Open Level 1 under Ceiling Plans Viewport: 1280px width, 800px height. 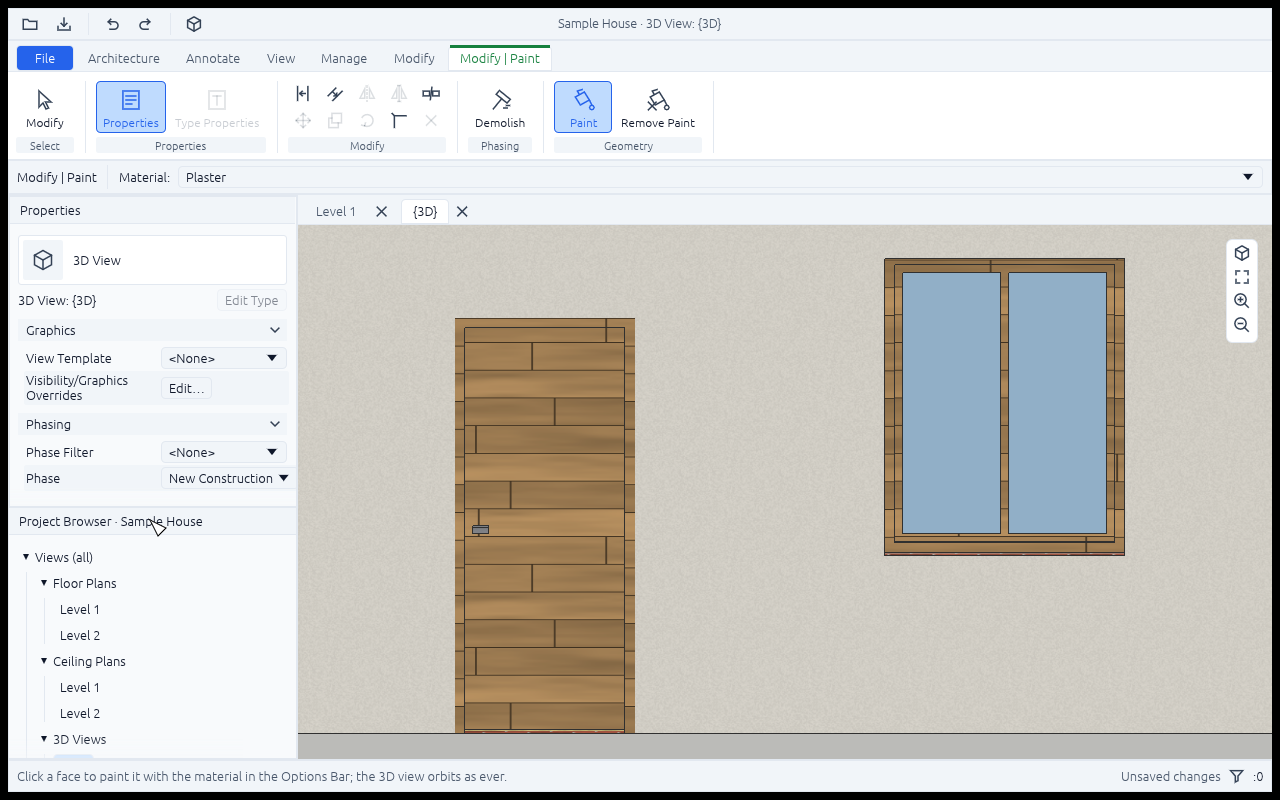click(x=80, y=687)
